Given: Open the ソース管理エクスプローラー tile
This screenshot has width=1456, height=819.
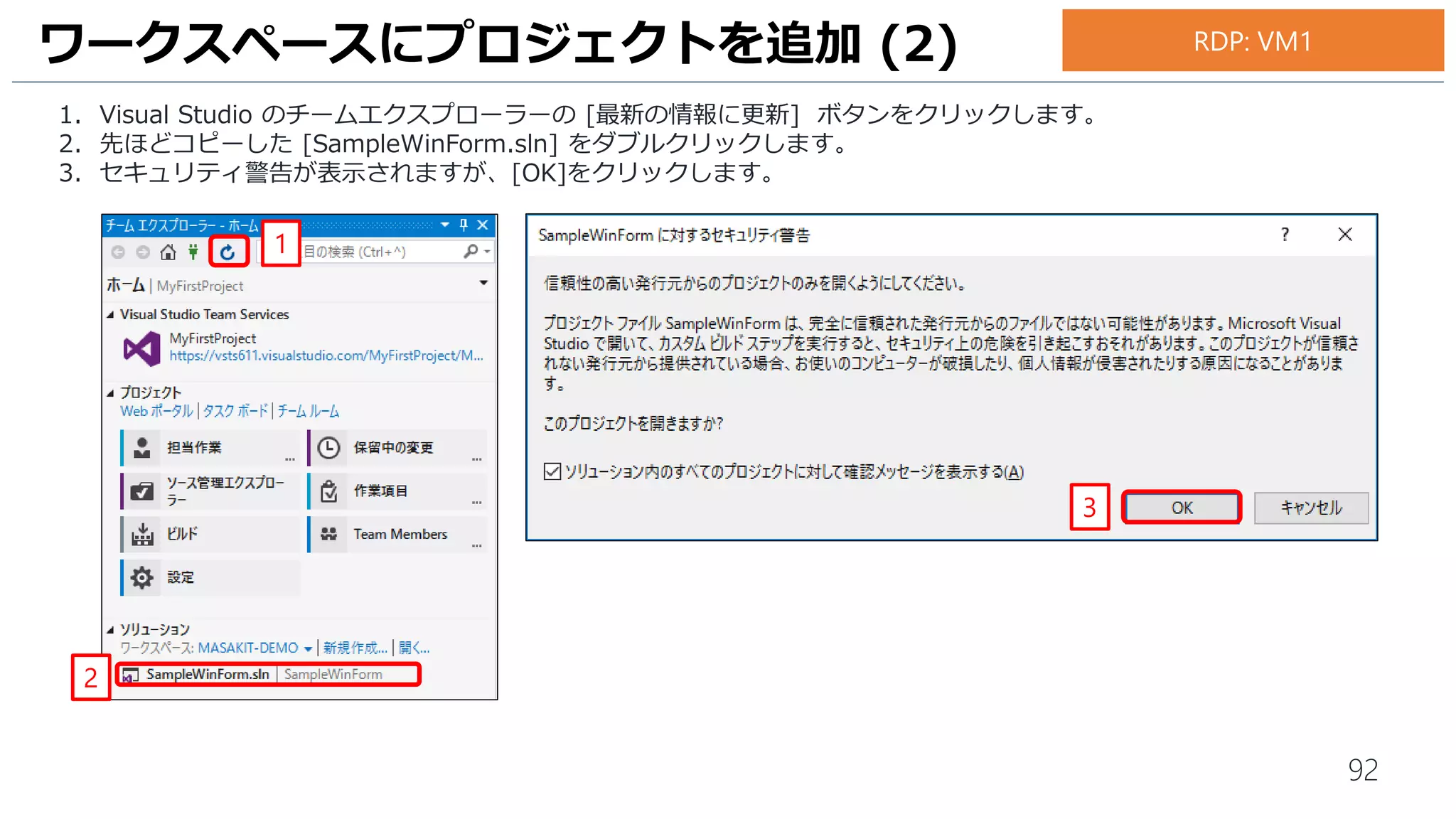Looking at the screenshot, I should [x=209, y=491].
